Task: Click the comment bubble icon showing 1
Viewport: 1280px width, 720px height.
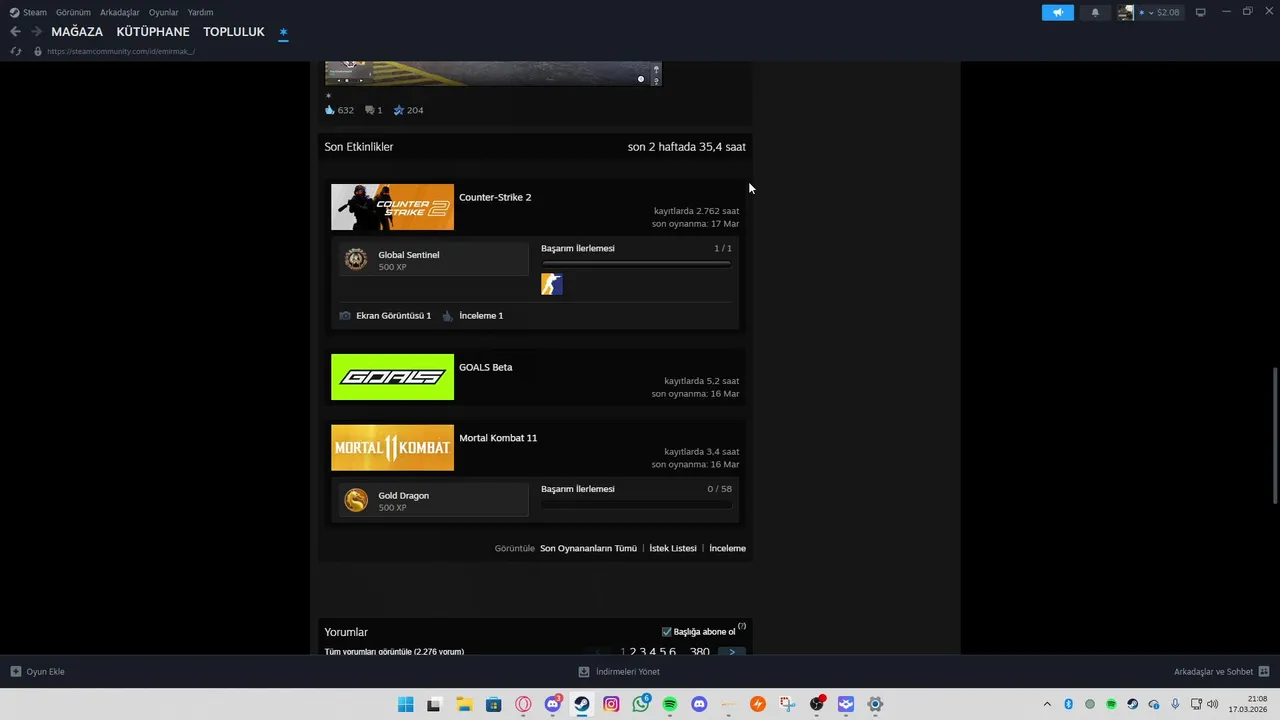Action: pyautogui.click(x=369, y=110)
